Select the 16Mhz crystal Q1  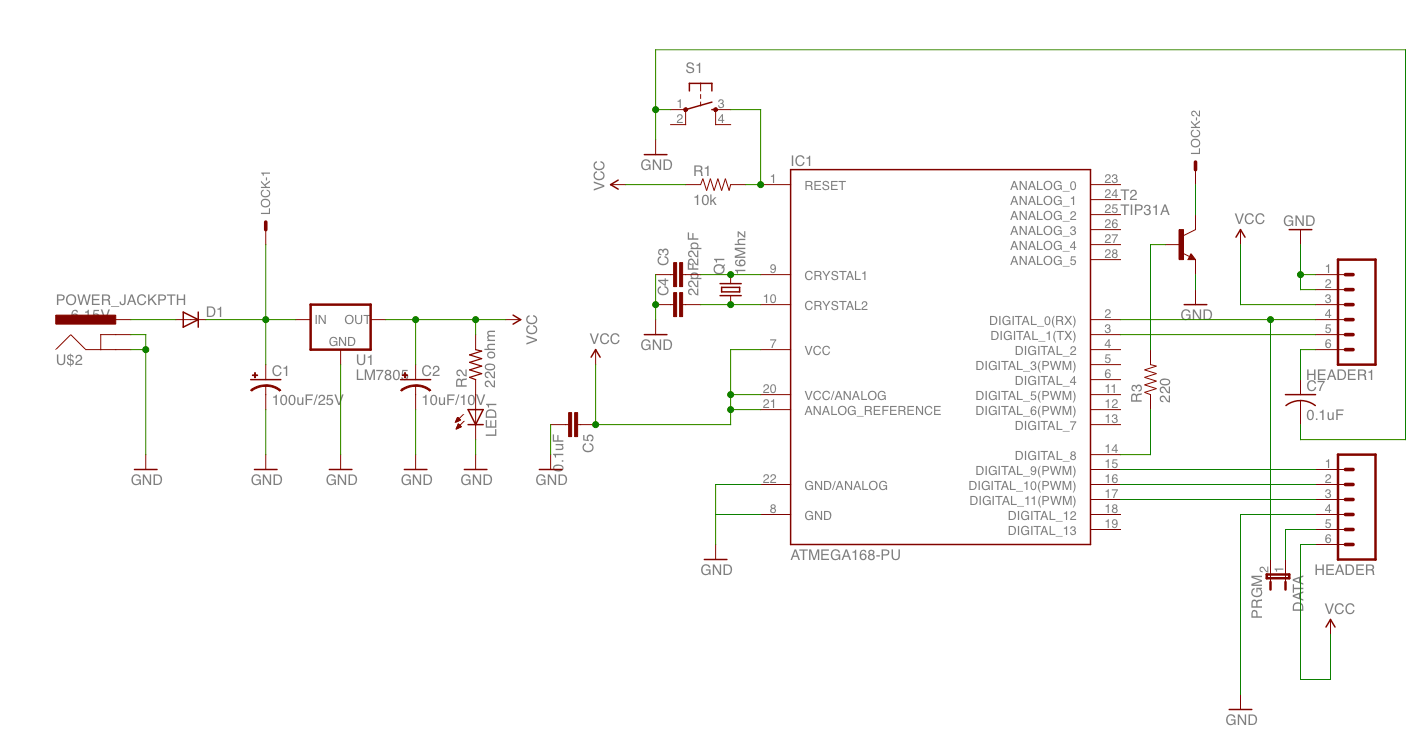[731, 290]
